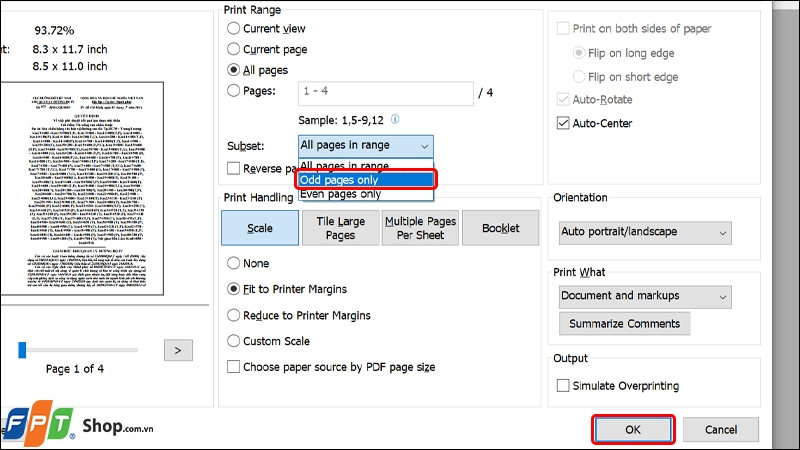This screenshot has height=450, width=800.
Task: Dismiss the dialog with Cancel
Action: point(721,430)
